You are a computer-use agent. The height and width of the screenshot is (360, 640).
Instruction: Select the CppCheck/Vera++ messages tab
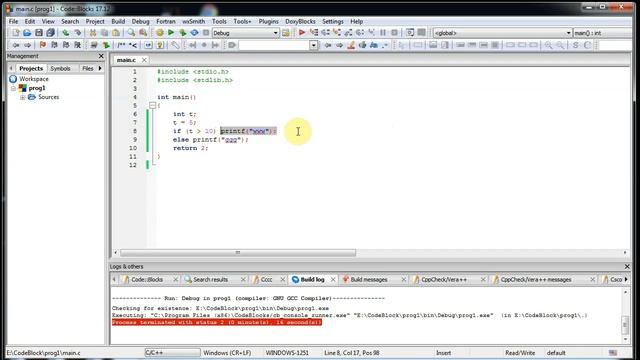pos(536,280)
